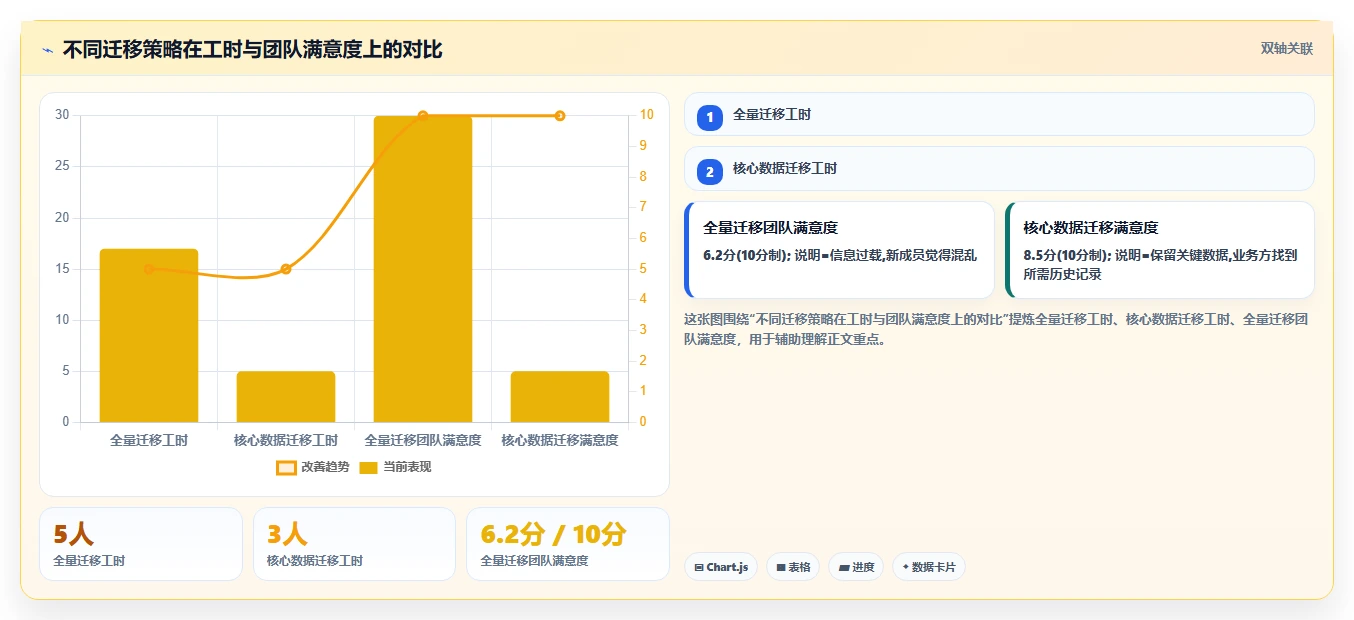Click the 8.5分(10分制) explanation text

pyautogui.click(x=1160, y=265)
